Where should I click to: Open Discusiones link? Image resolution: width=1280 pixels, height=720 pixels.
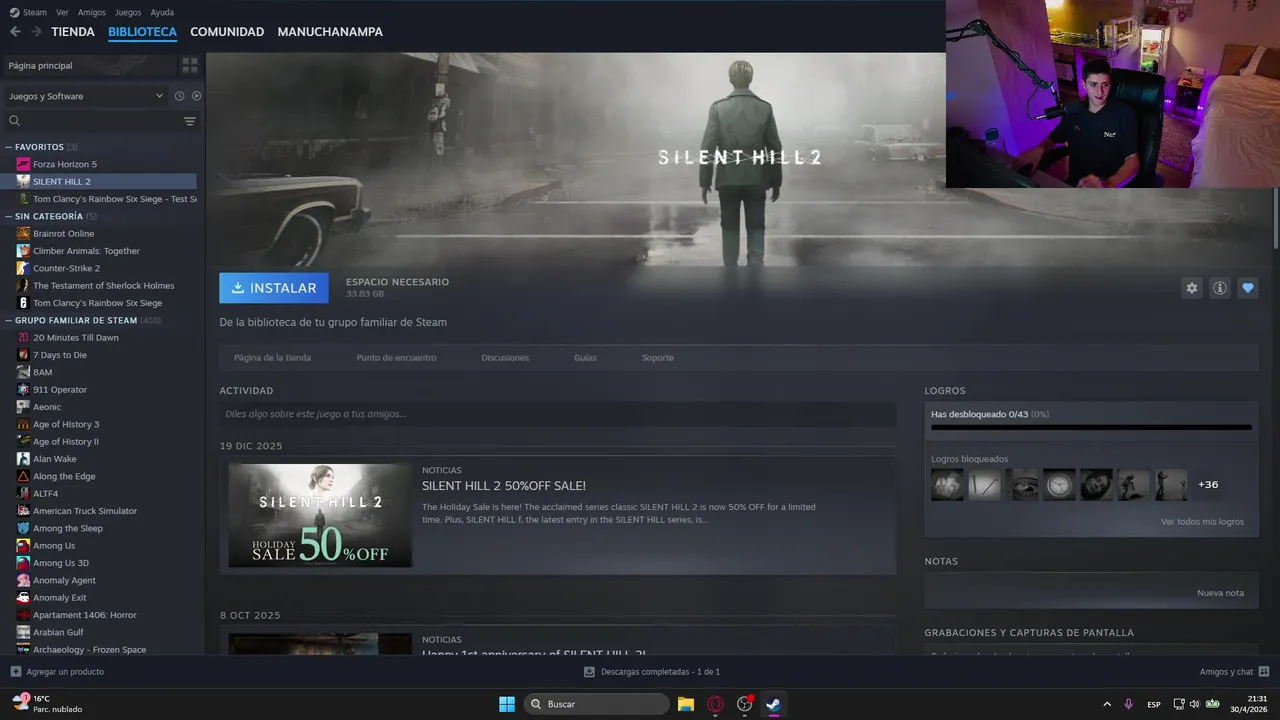[x=505, y=358]
